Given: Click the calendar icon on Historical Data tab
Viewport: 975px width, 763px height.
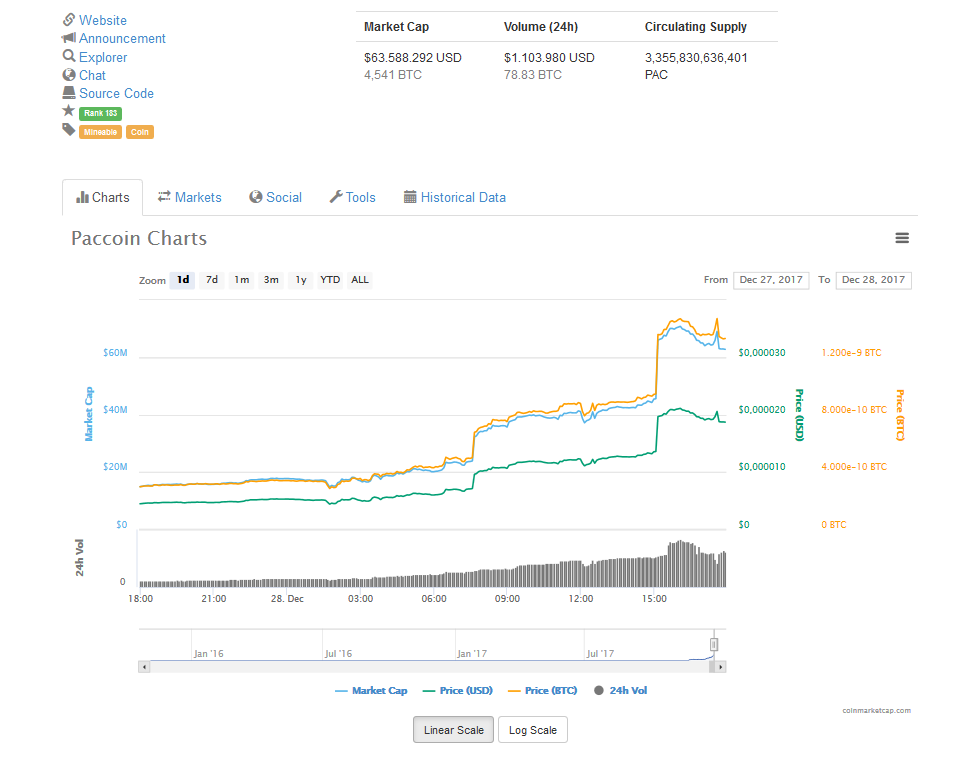Looking at the screenshot, I should point(410,197).
